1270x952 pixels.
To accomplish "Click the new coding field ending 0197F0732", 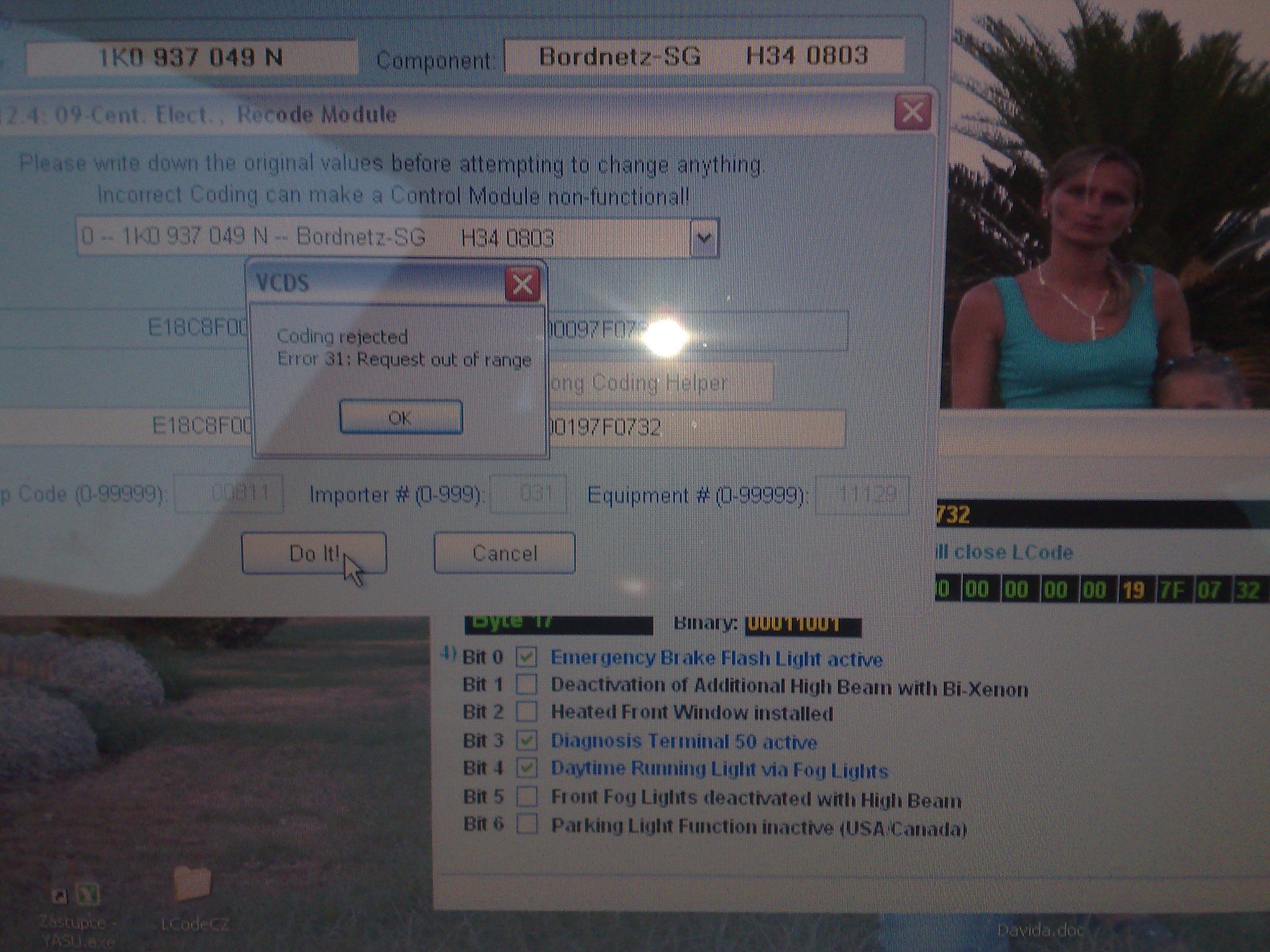I will [689, 428].
